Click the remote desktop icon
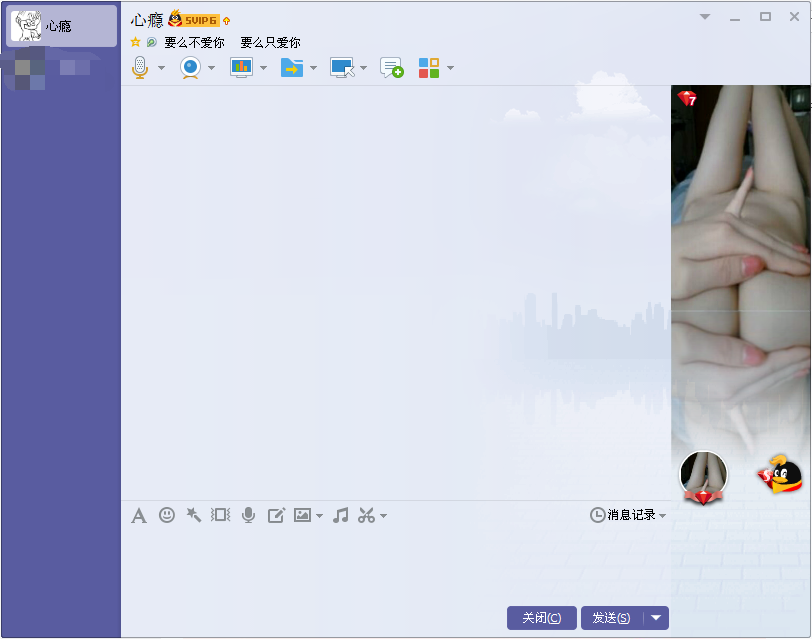This screenshot has width=812, height=639. [x=342, y=68]
